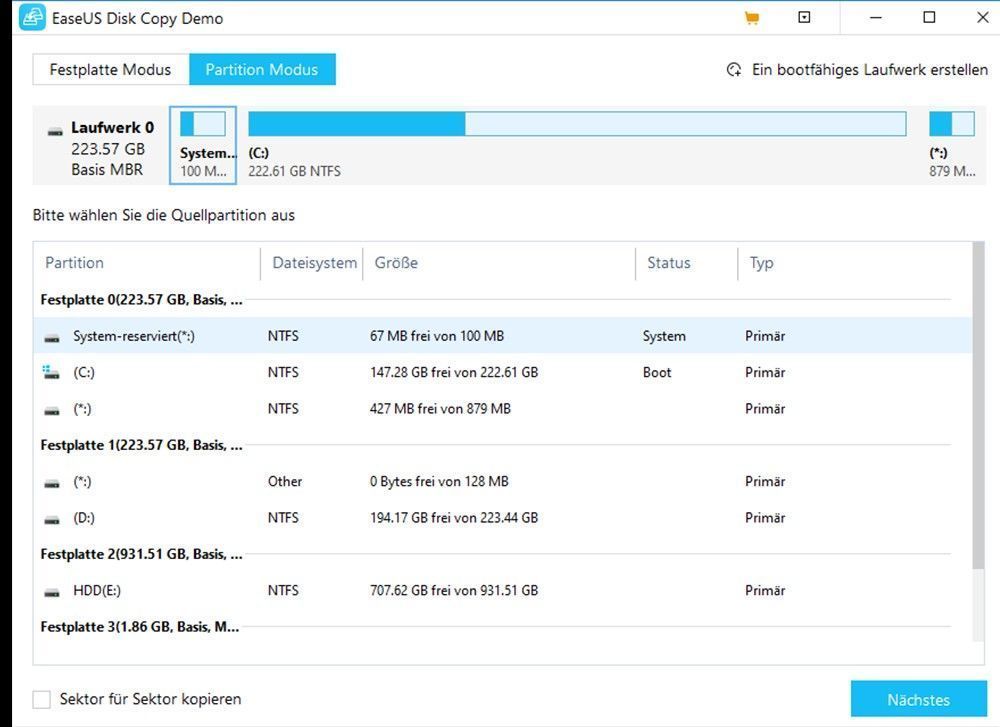Select the HDD(E:) partition name
Image resolution: width=1000 pixels, height=727 pixels.
[x=97, y=591]
